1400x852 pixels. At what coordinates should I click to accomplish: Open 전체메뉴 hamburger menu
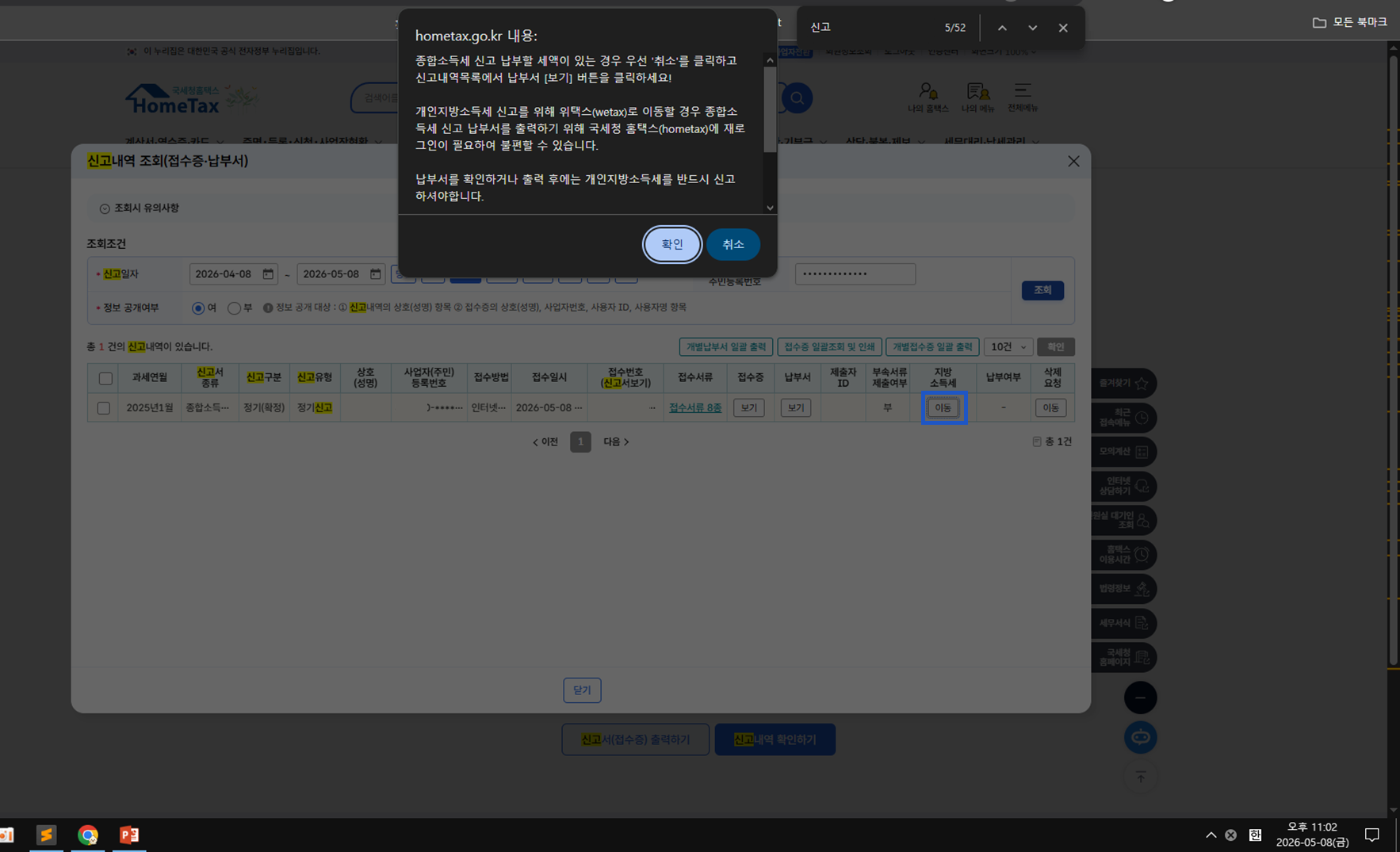(x=1022, y=97)
